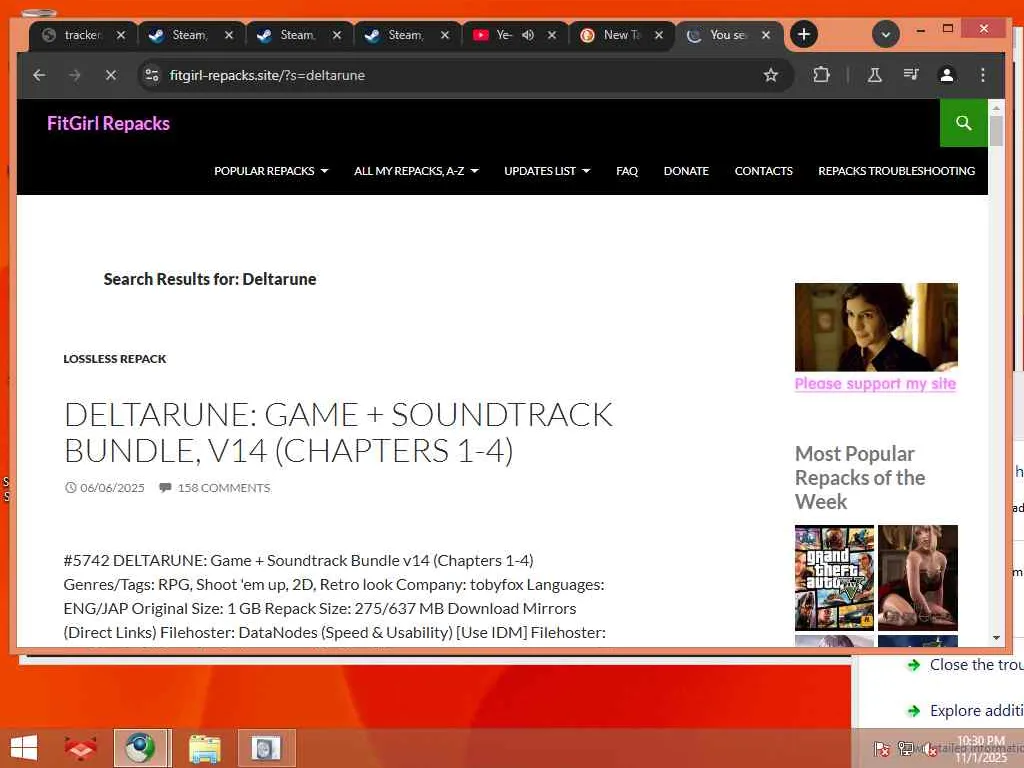
Task: Click 'Close the trou...' in background window
Action: pos(976,665)
